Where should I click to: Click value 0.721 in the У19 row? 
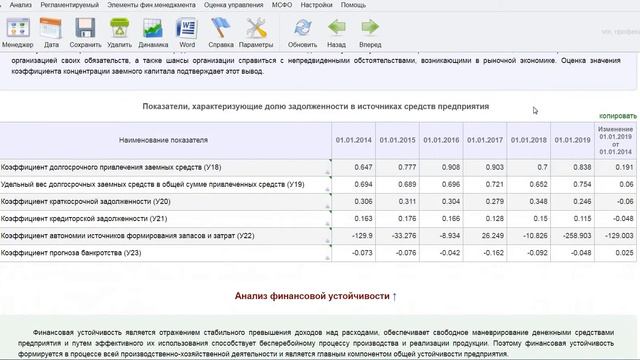tap(494, 184)
